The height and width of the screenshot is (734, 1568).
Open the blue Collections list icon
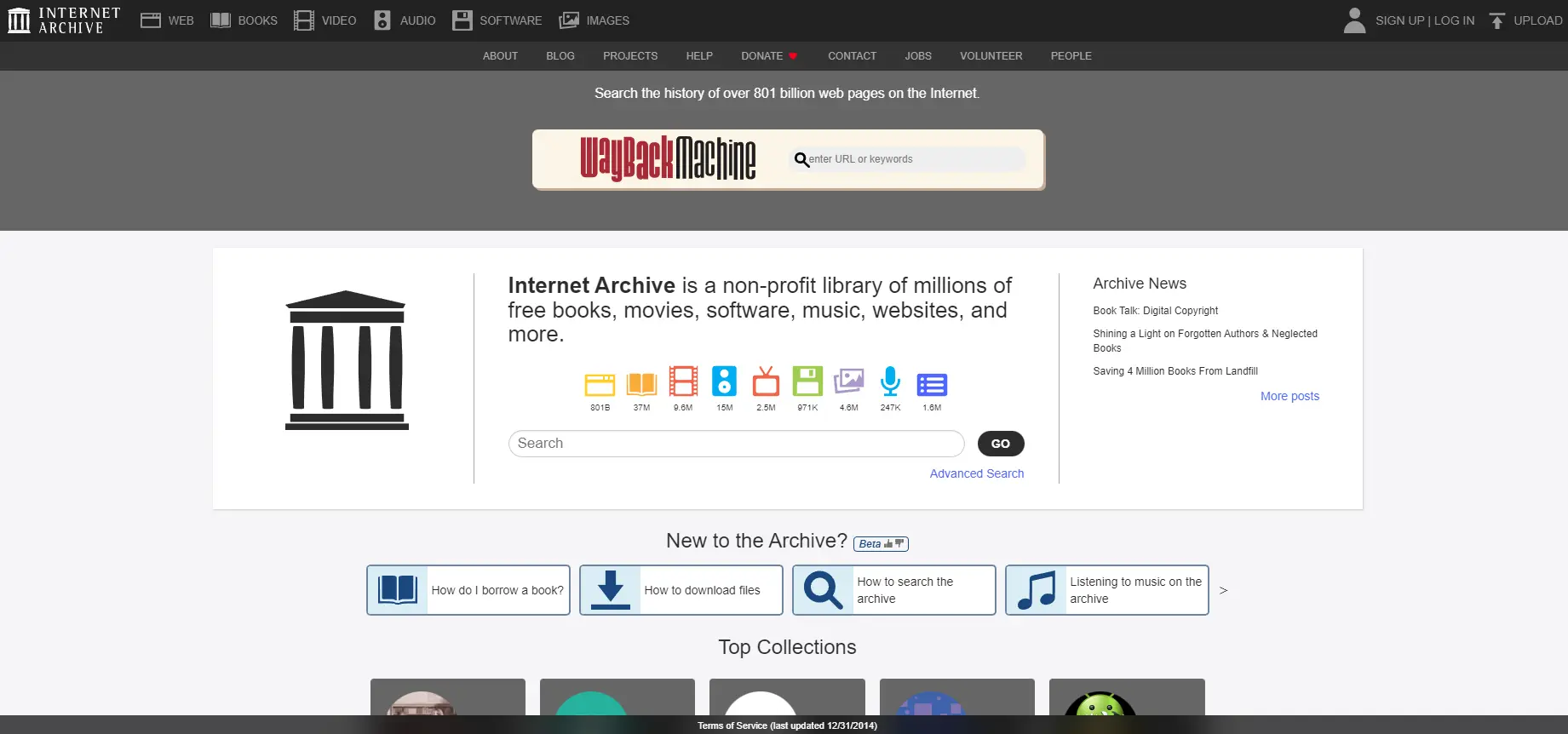coord(932,385)
